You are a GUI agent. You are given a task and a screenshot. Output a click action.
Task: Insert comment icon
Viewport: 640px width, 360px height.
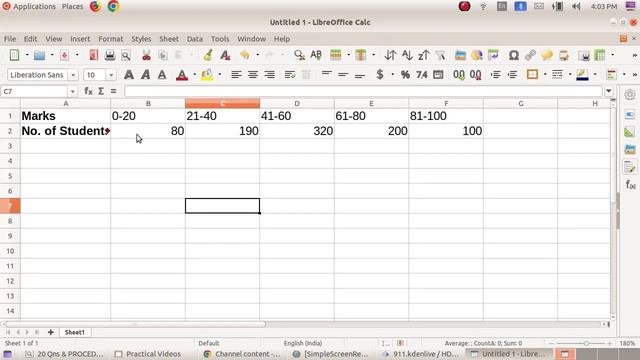[547, 55]
